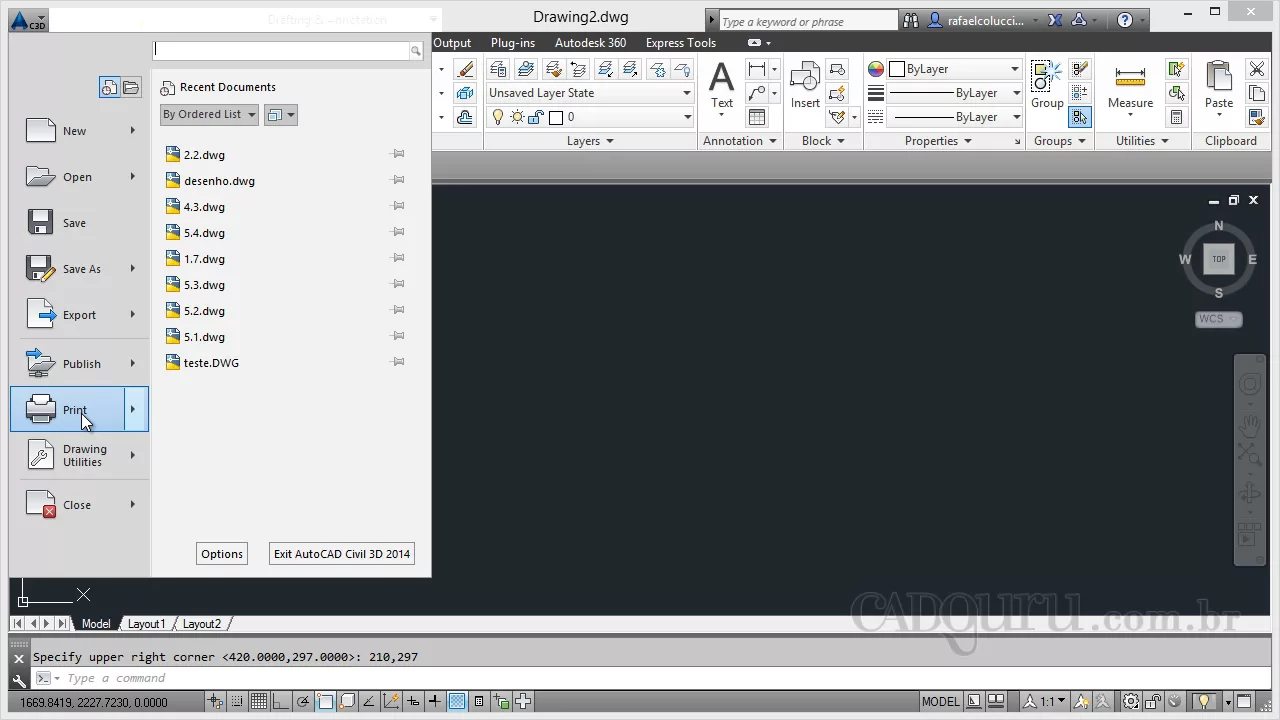Click the Leader tool icon
1280x720 pixels.
coord(757,93)
